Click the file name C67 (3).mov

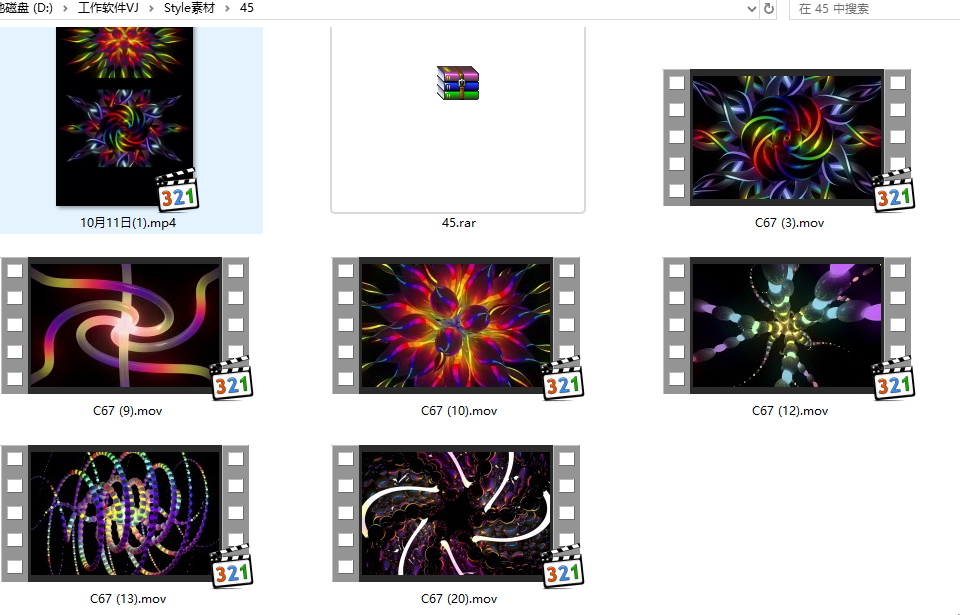click(x=789, y=223)
